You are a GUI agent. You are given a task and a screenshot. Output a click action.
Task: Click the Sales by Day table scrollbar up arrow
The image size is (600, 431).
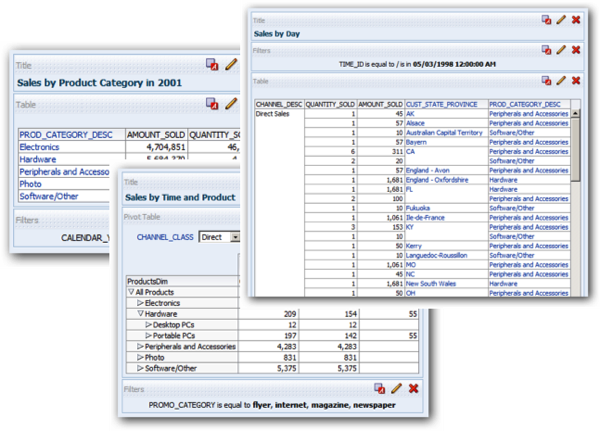coord(575,113)
